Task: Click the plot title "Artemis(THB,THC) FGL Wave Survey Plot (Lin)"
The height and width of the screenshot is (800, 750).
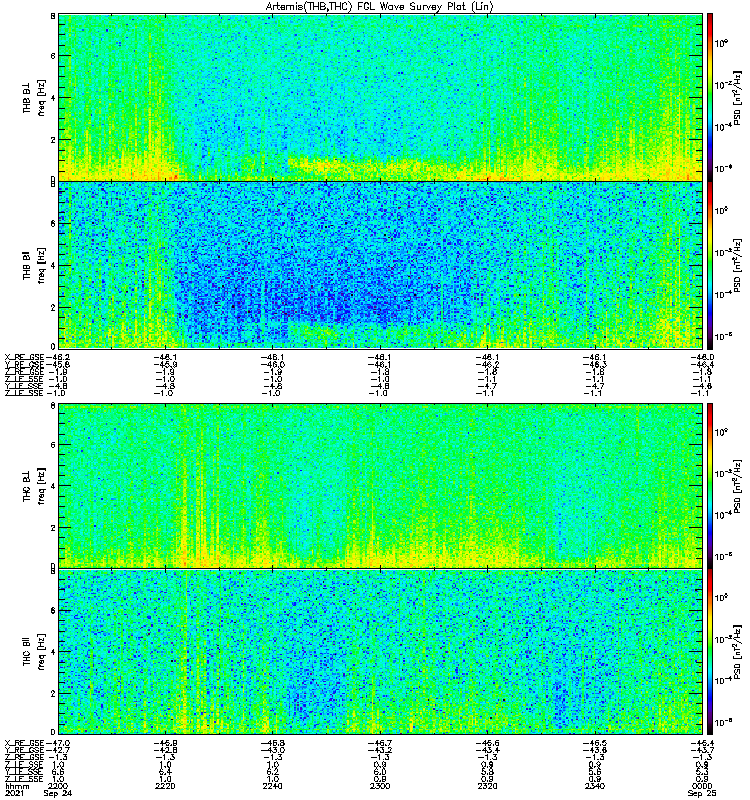Action: tap(380, 7)
